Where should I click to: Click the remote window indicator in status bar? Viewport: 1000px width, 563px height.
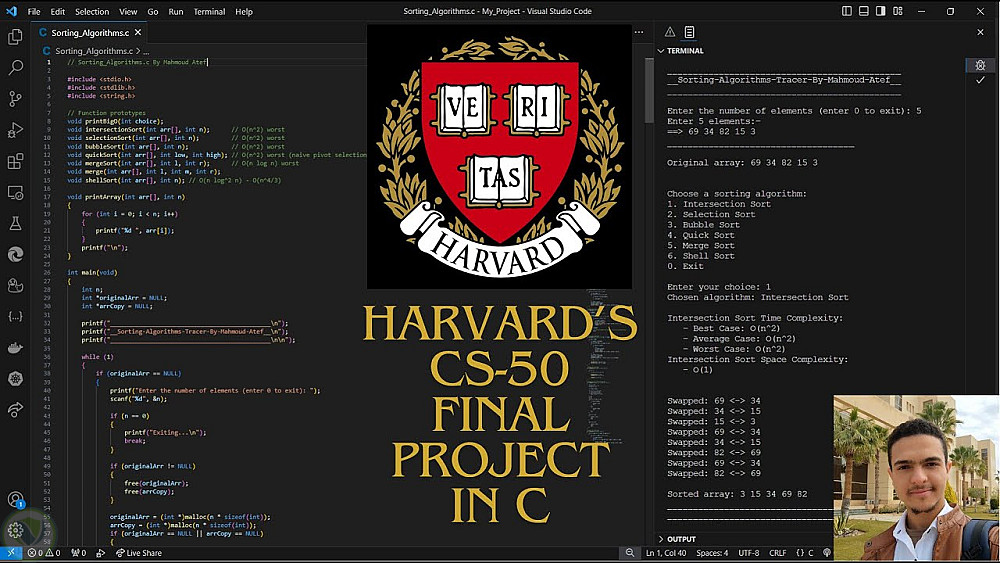coord(11,553)
